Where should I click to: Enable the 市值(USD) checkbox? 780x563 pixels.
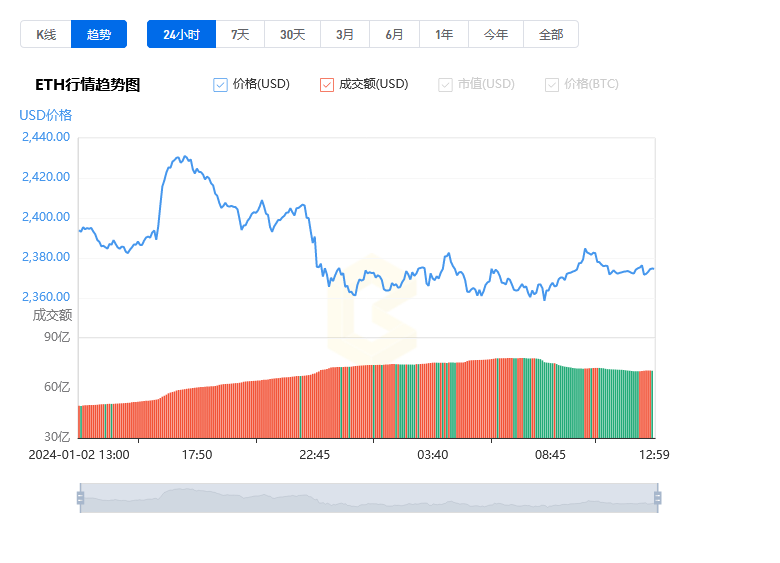[445, 85]
